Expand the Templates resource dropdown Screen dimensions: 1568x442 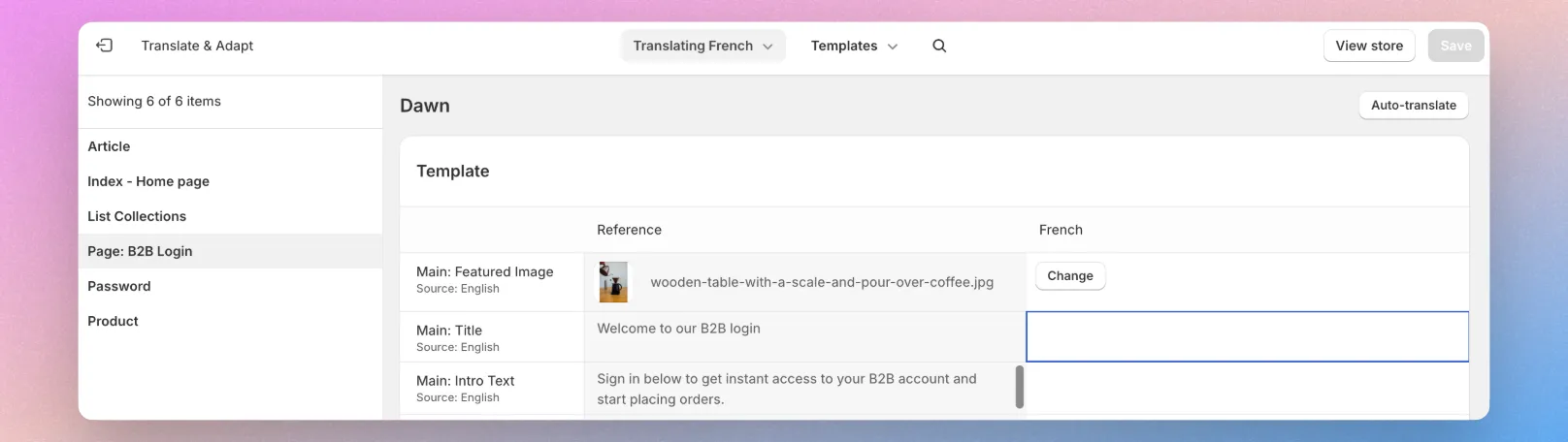(x=854, y=46)
